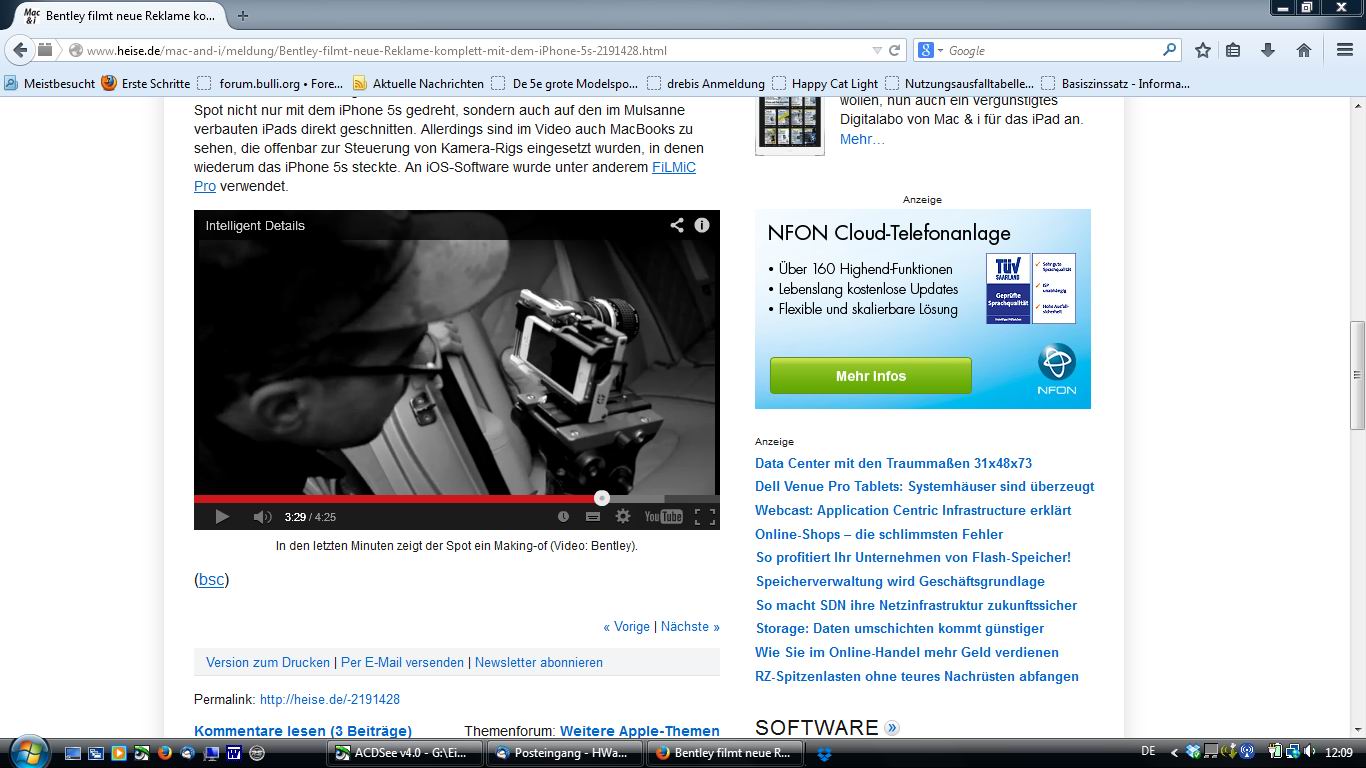The width and height of the screenshot is (1366, 768).
Task: Show video info via the i icon
Action: point(702,225)
